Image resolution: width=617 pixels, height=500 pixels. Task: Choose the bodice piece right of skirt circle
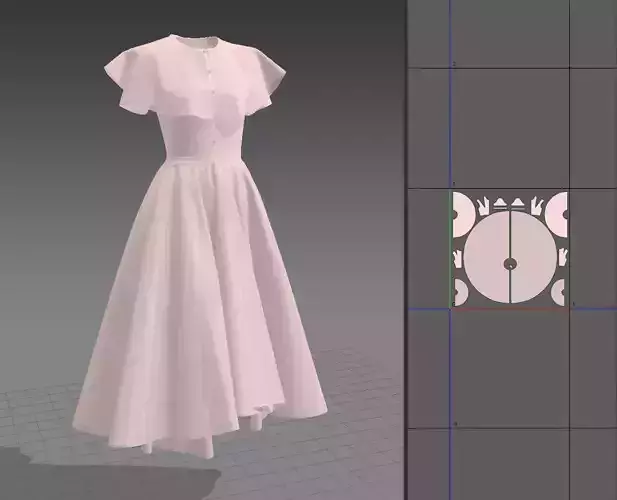563,257
